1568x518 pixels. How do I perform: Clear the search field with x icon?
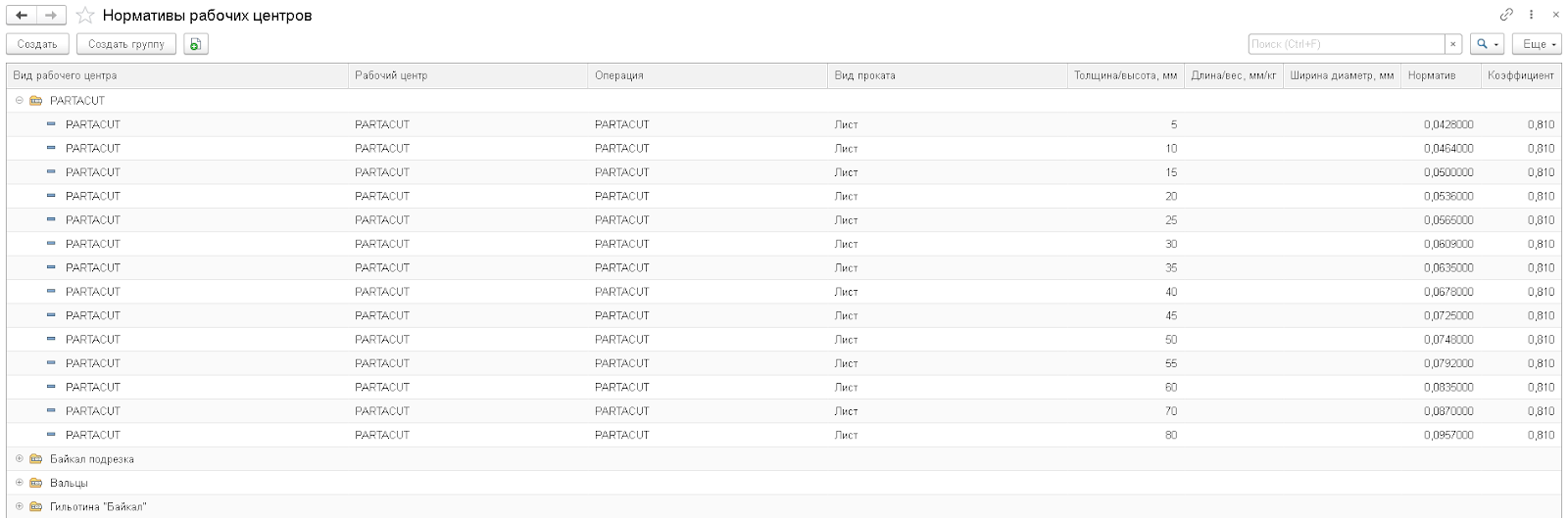point(1453,44)
